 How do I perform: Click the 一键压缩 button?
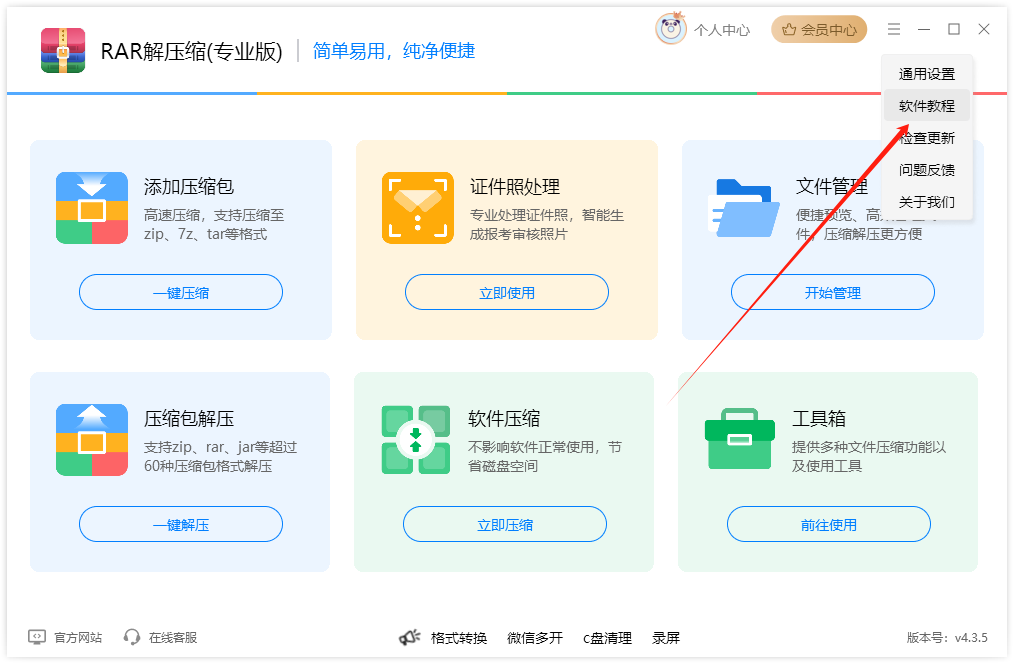181,292
